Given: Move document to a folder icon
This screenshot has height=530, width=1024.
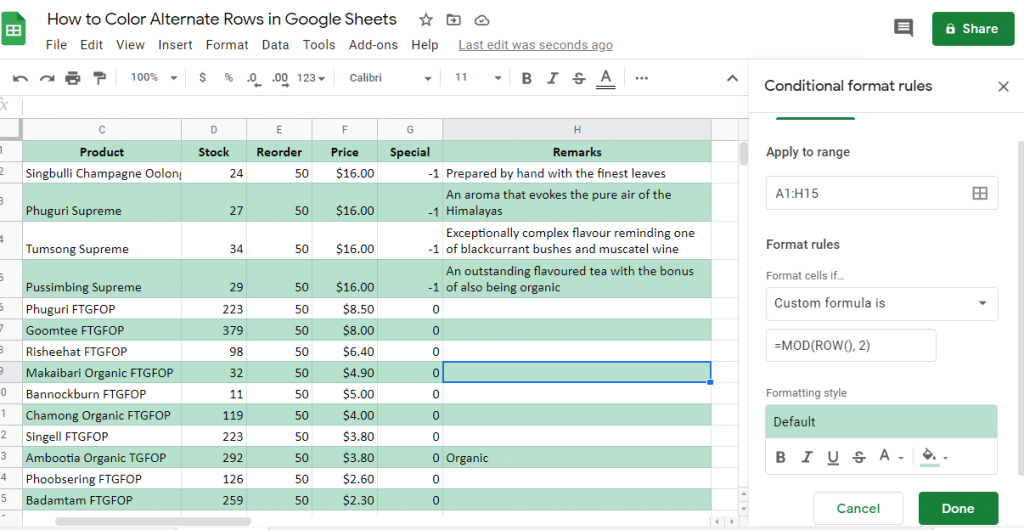Looking at the screenshot, I should coord(453,20).
